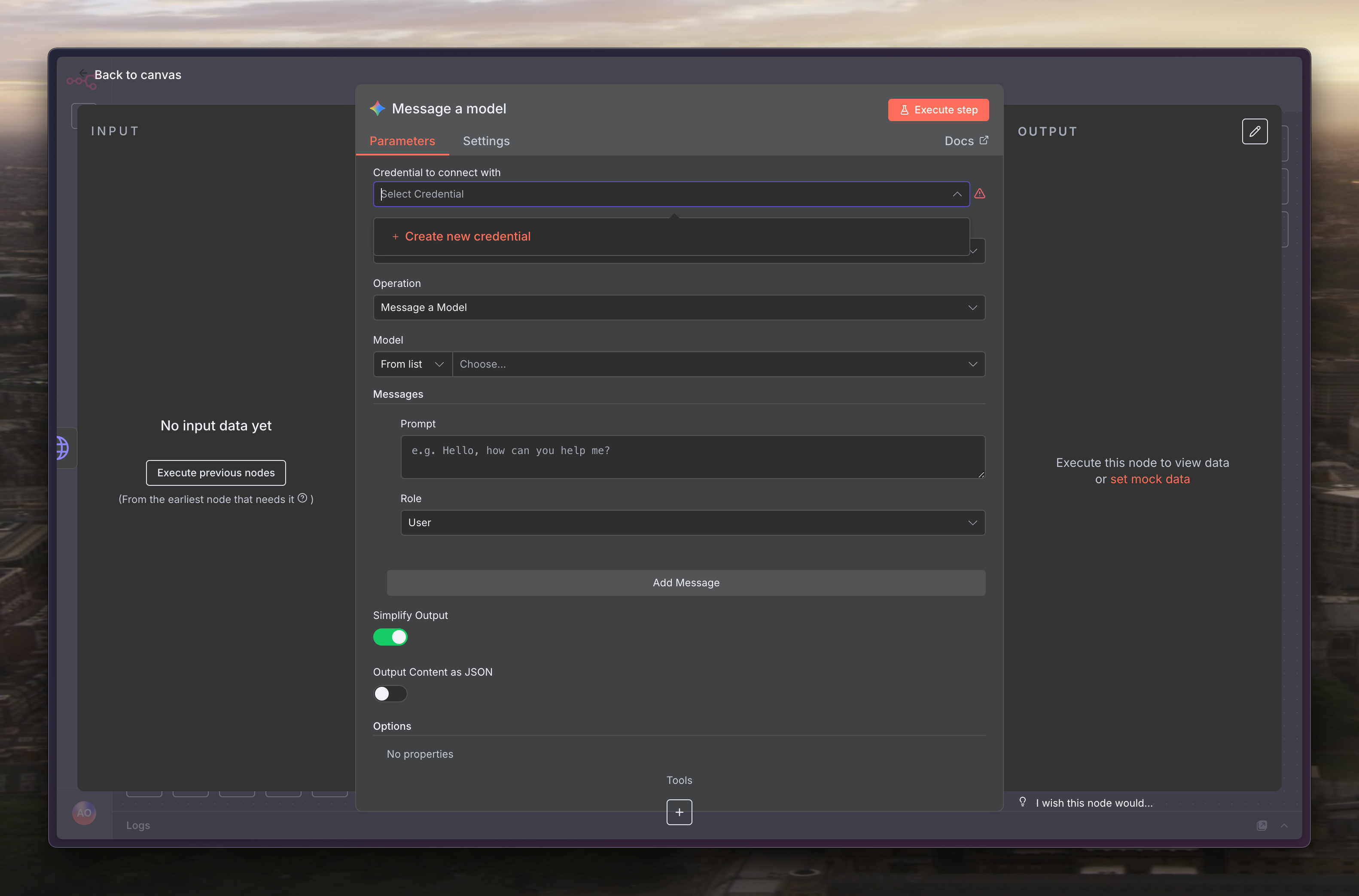Click the red credential warning triangle icon
This screenshot has height=896, width=1359.
(x=979, y=194)
